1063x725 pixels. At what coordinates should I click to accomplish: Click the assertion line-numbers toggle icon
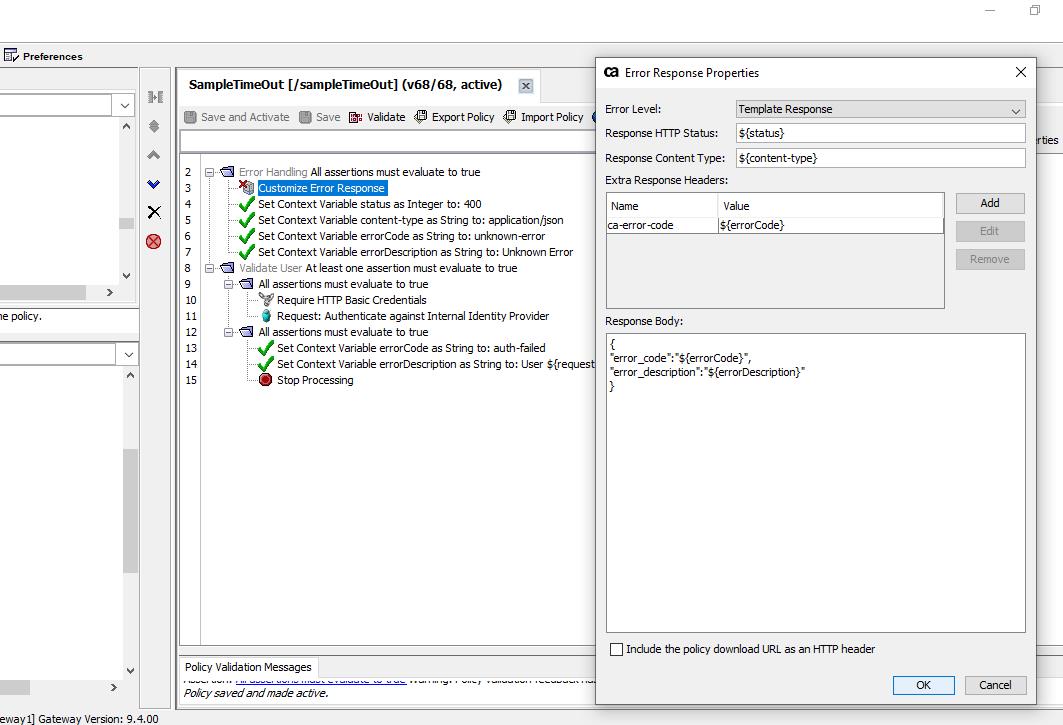(x=153, y=98)
